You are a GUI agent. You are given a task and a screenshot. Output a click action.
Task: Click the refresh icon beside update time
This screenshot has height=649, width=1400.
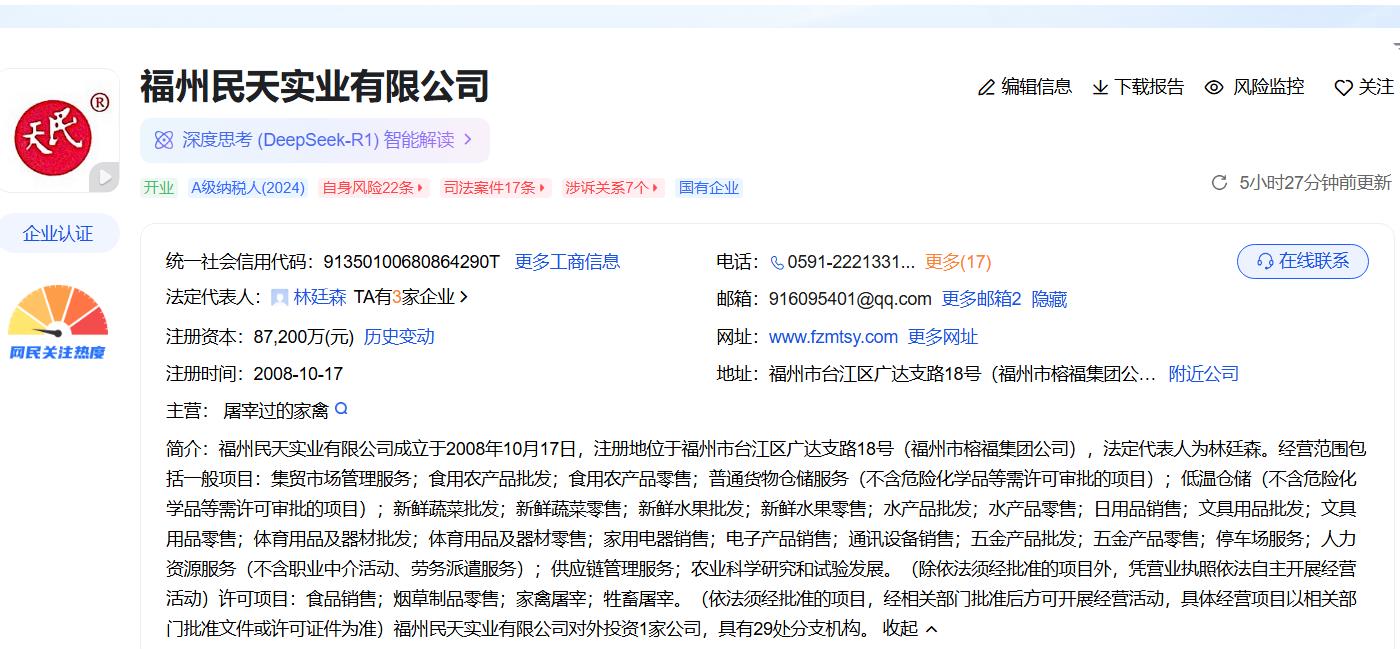click(1219, 182)
